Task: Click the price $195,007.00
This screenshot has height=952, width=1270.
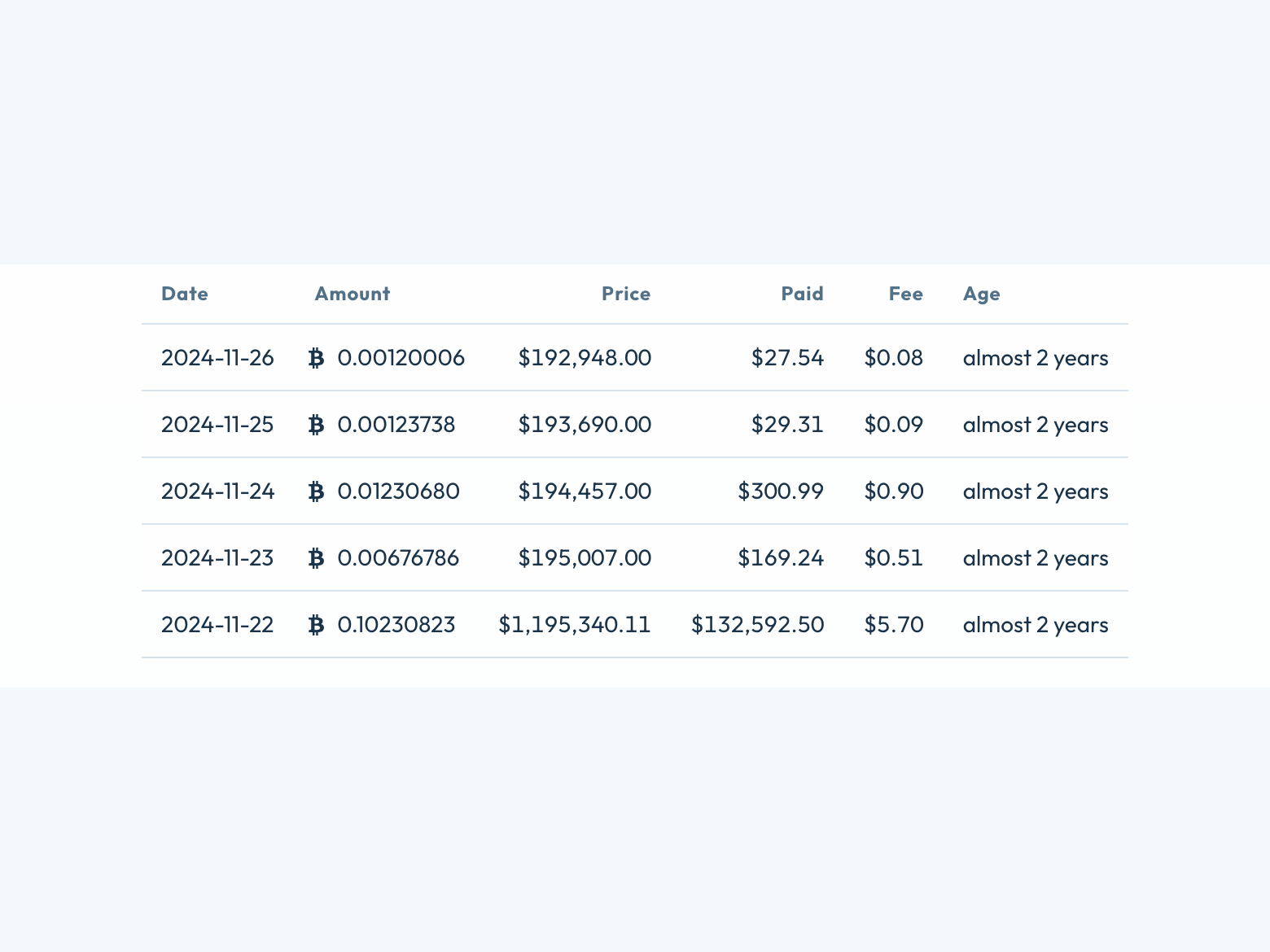Action: coord(585,558)
